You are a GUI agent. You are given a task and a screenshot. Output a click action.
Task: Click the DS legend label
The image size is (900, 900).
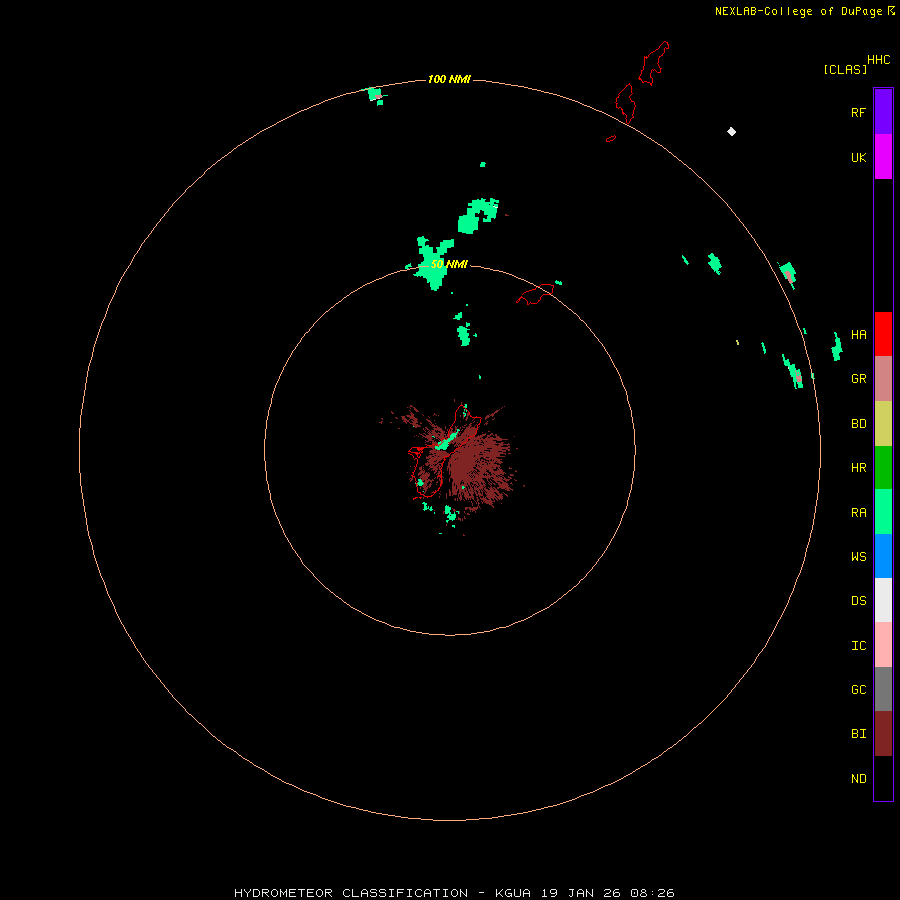pyautogui.click(x=859, y=600)
